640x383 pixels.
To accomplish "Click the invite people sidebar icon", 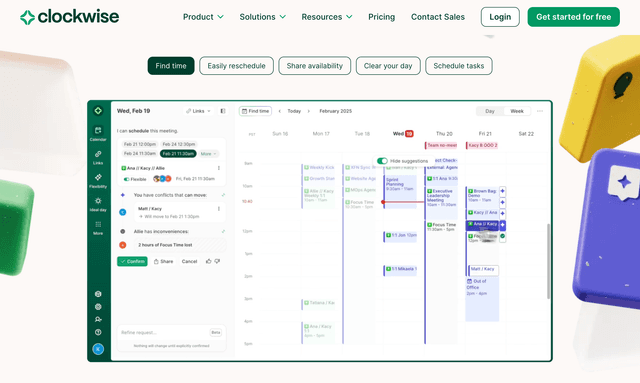I will point(98,319).
